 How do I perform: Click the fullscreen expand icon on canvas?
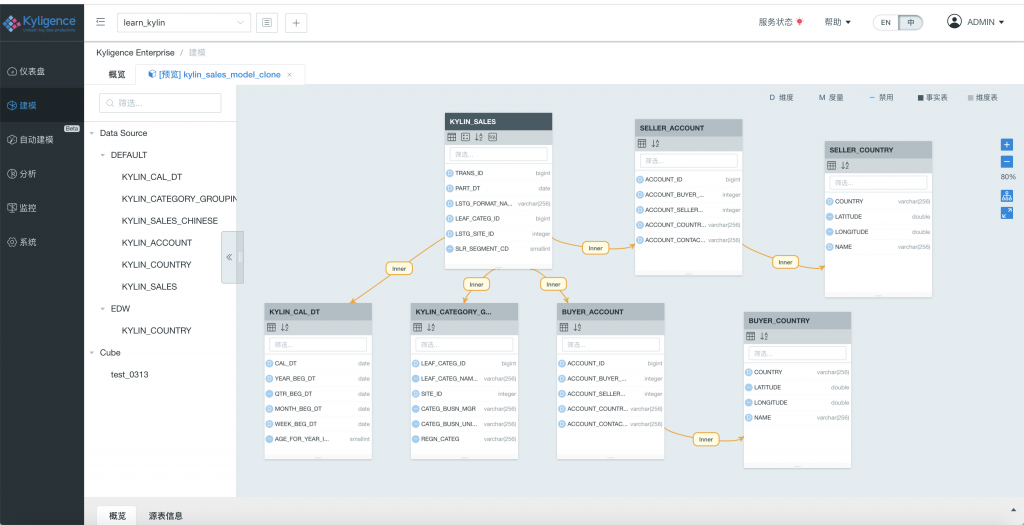click(1007, 212)
